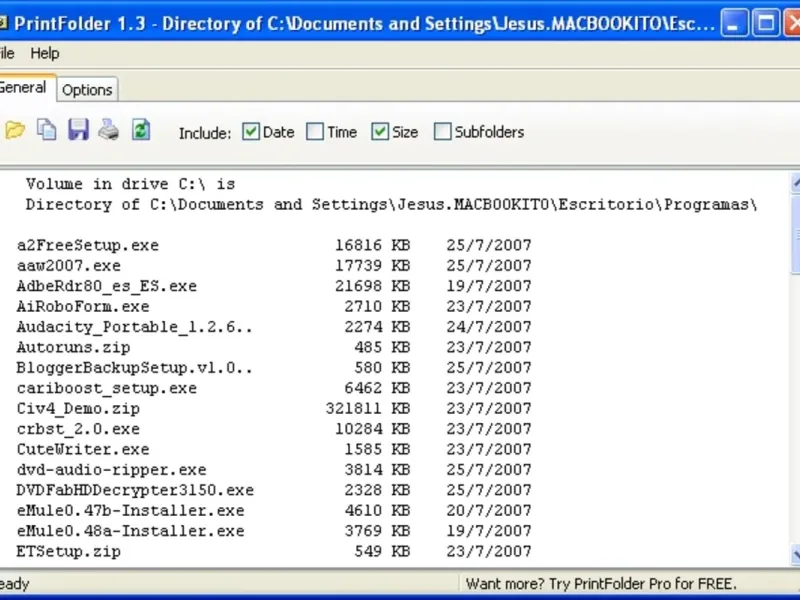This screenshot has height=600, width=800.
Task: Open the File menu
Action: (x=7, y=53)
